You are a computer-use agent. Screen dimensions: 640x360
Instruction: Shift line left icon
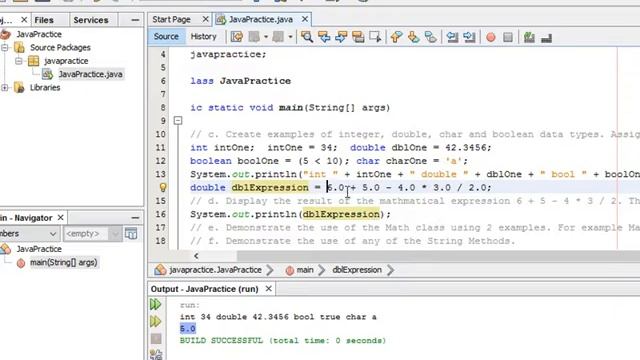[452, 37]
